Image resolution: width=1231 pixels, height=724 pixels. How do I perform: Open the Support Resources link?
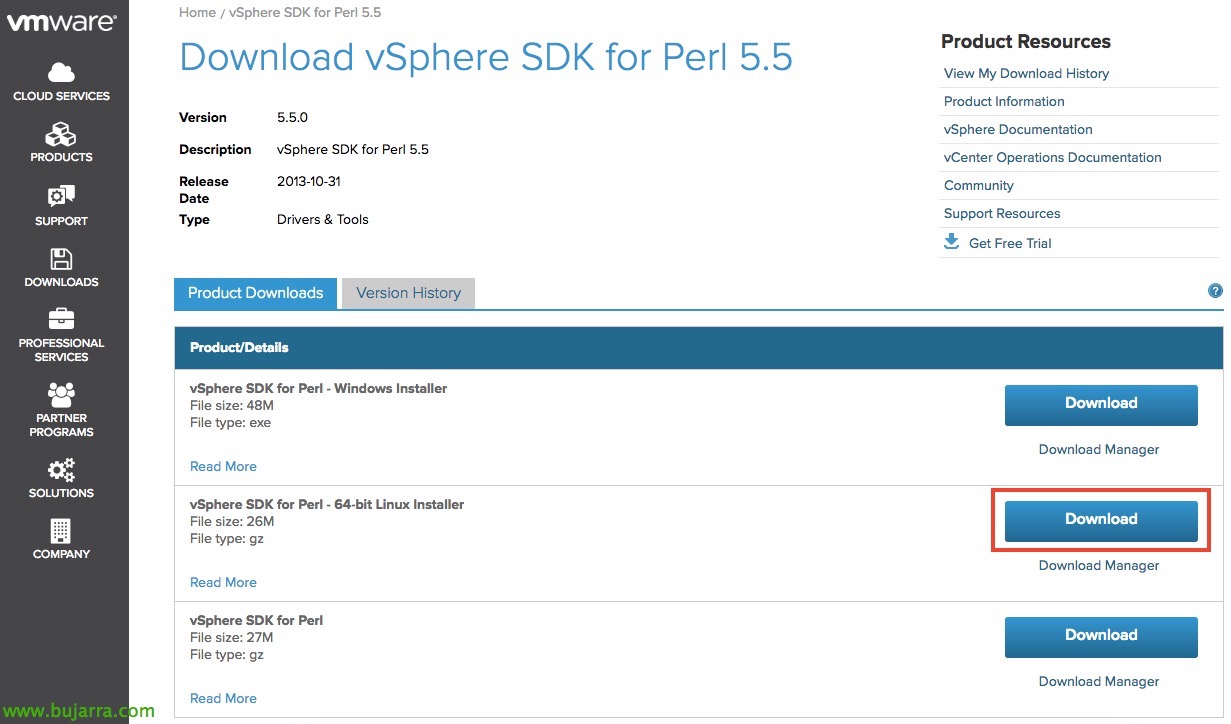point(1002,214)
